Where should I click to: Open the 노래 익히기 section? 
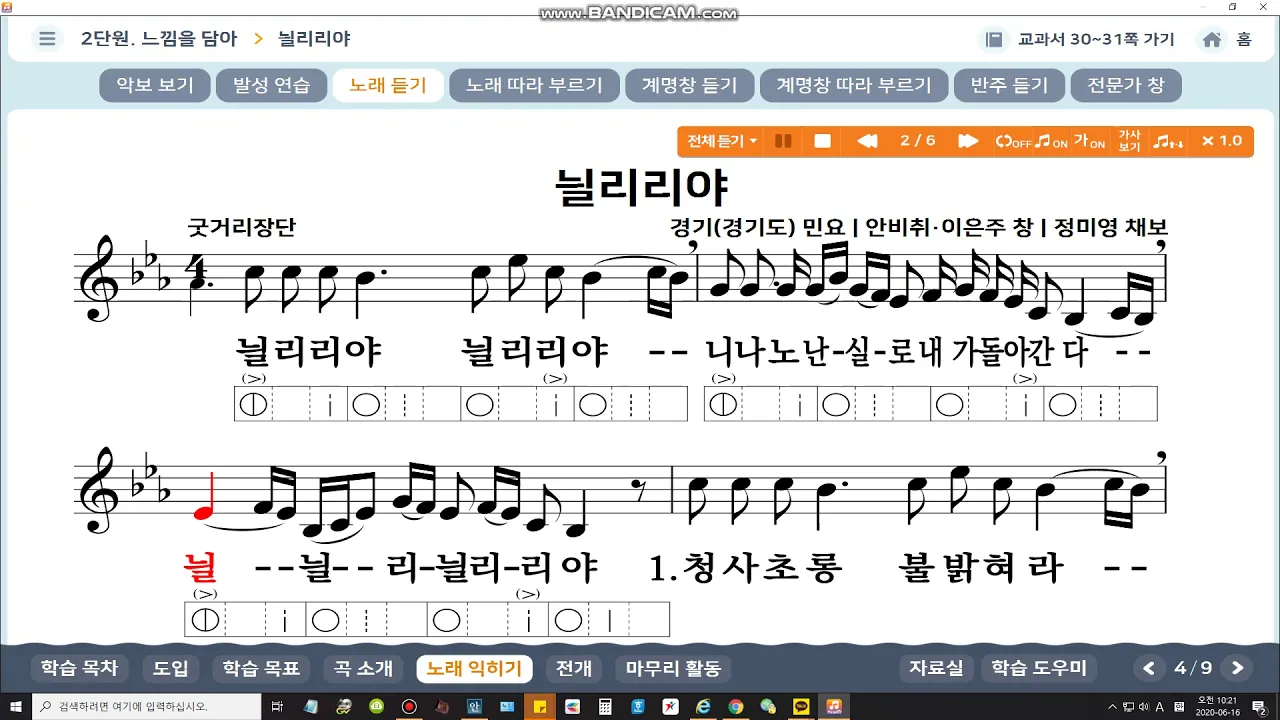tap(474, 668)
